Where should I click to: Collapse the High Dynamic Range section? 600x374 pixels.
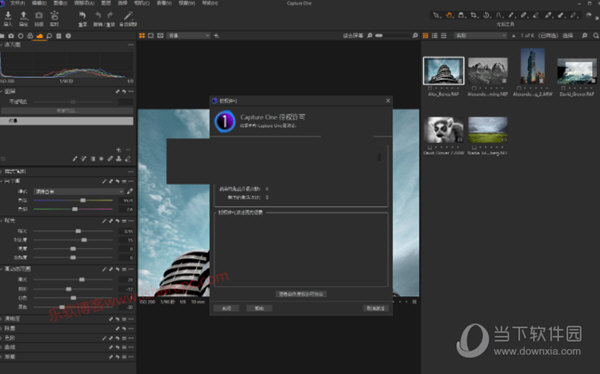[2, 269]
